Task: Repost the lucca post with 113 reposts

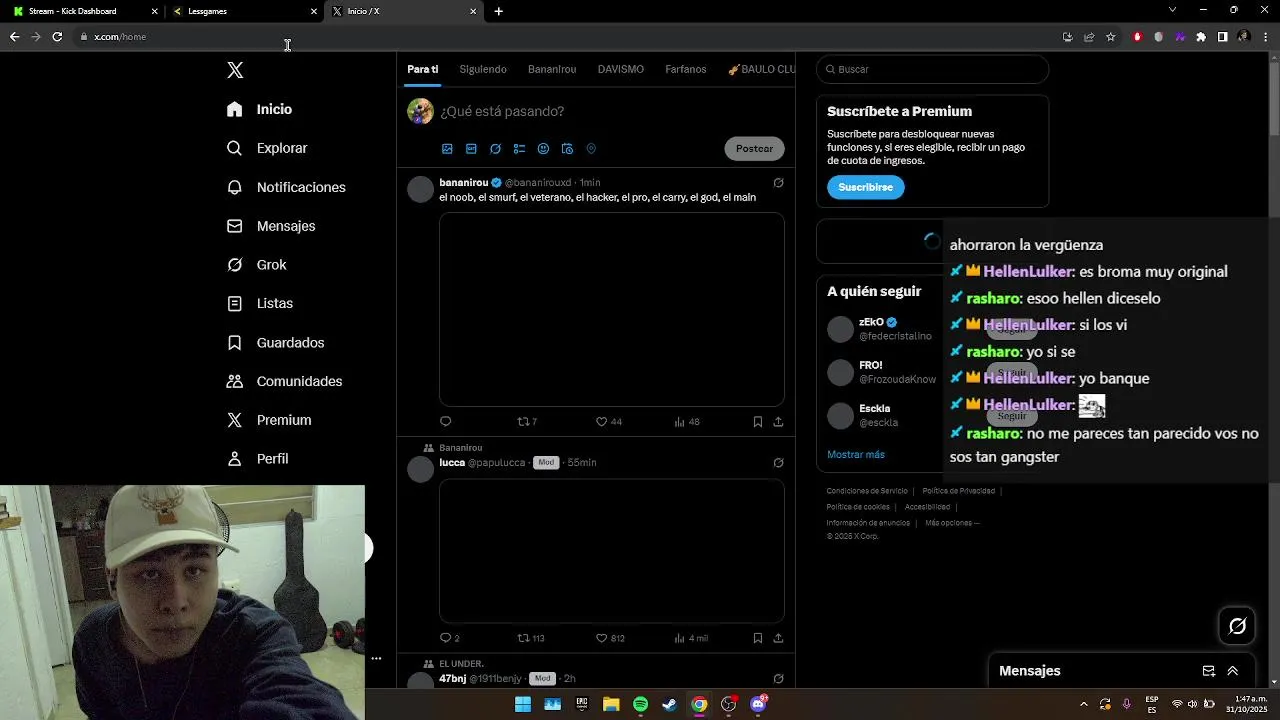Action: 531,638
